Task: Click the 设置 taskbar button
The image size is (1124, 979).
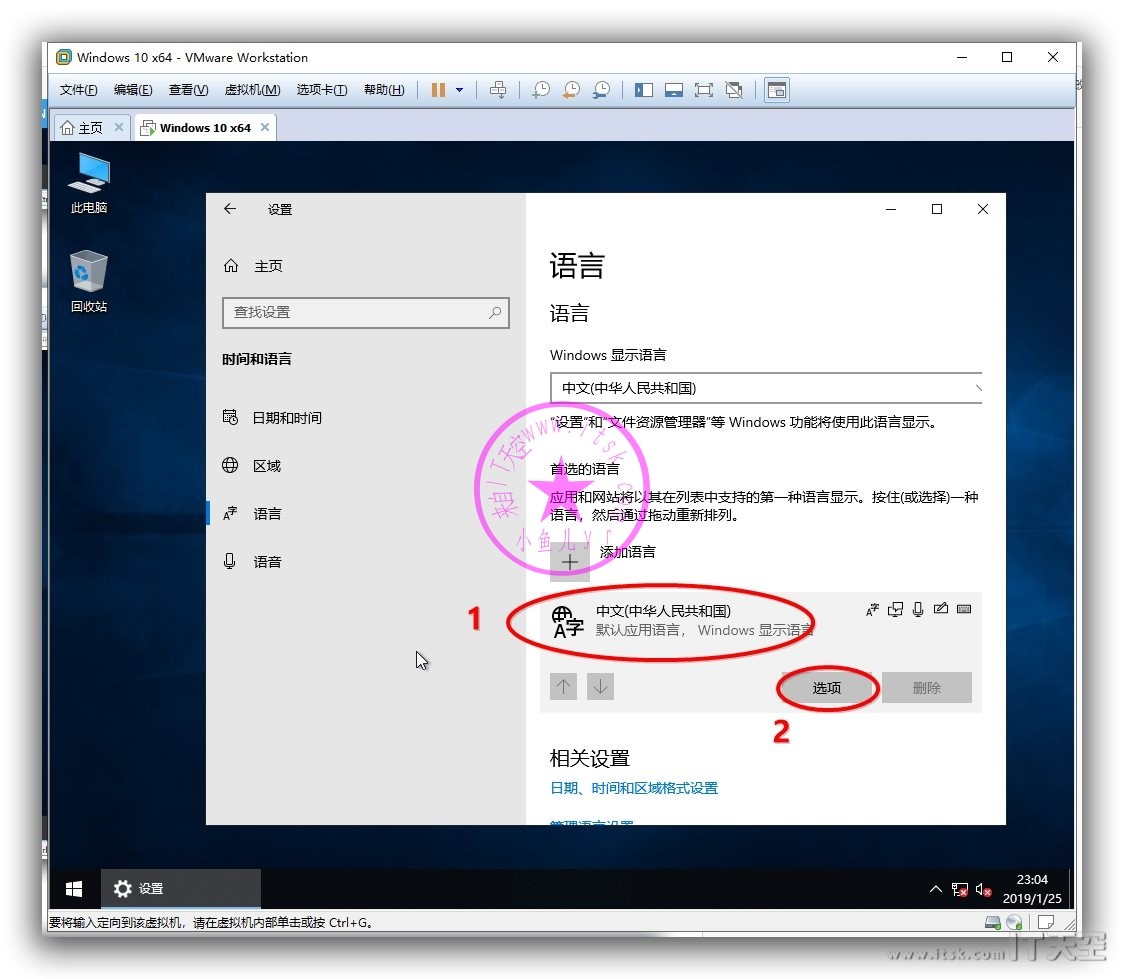Action: 181,889
